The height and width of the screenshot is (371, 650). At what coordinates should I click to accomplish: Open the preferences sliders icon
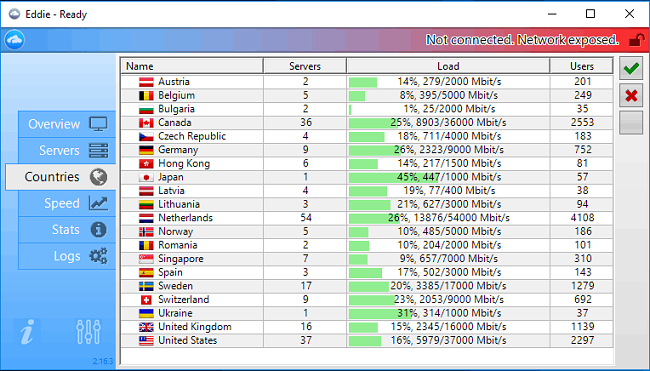[88, 332]
